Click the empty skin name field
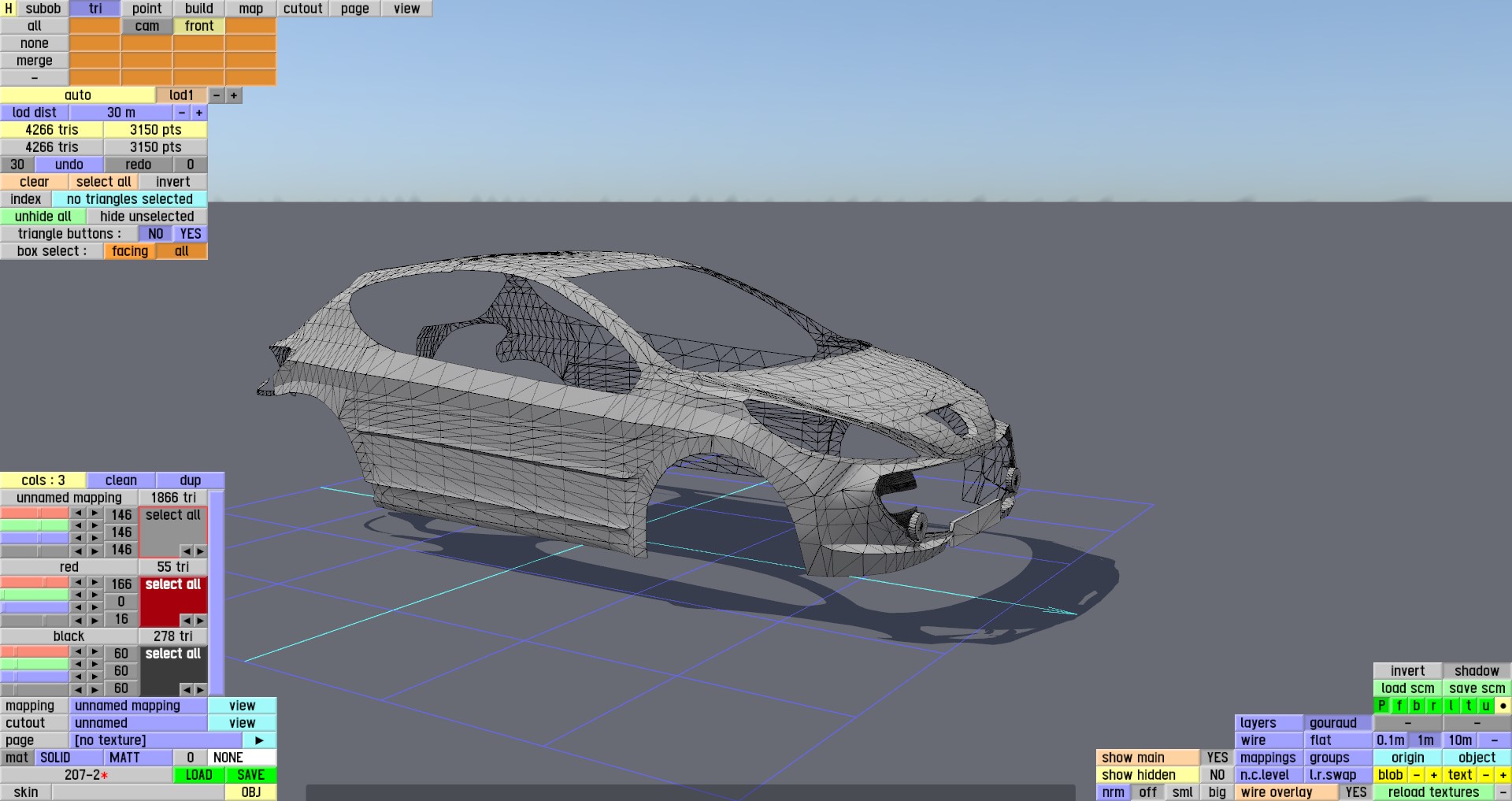Screen dimensions: 1512x801 (x=139, y=792)
